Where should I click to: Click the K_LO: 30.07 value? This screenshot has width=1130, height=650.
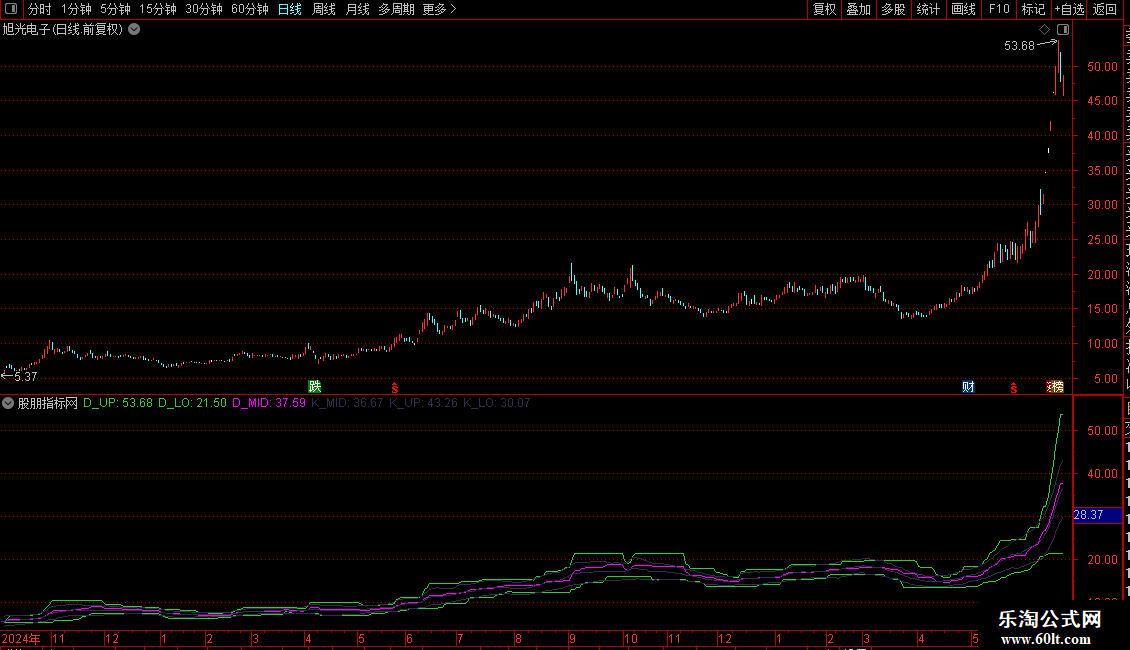pyautogui.click(x=497, y=403)
